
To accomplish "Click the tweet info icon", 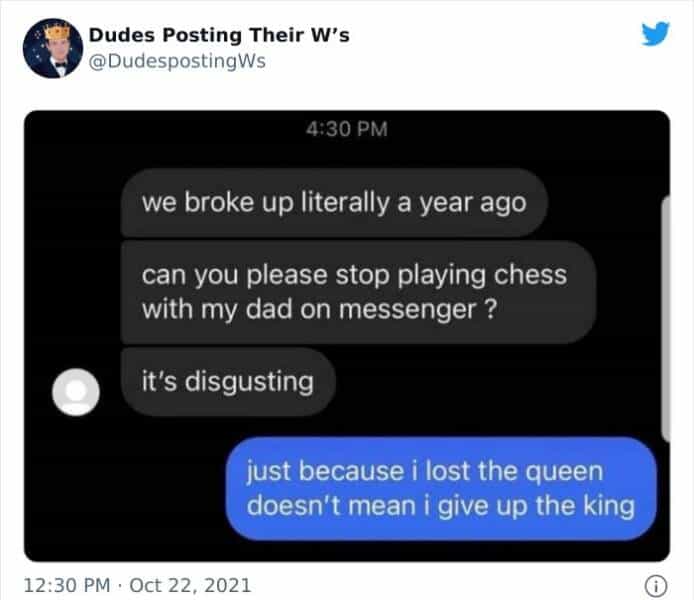I will coord(655,586).
